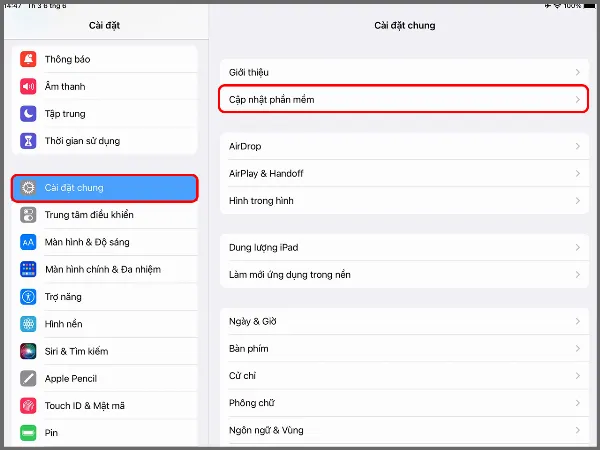Select the Tập trung moon icon
The image size is (600, 450).
(x=28, y=114)
